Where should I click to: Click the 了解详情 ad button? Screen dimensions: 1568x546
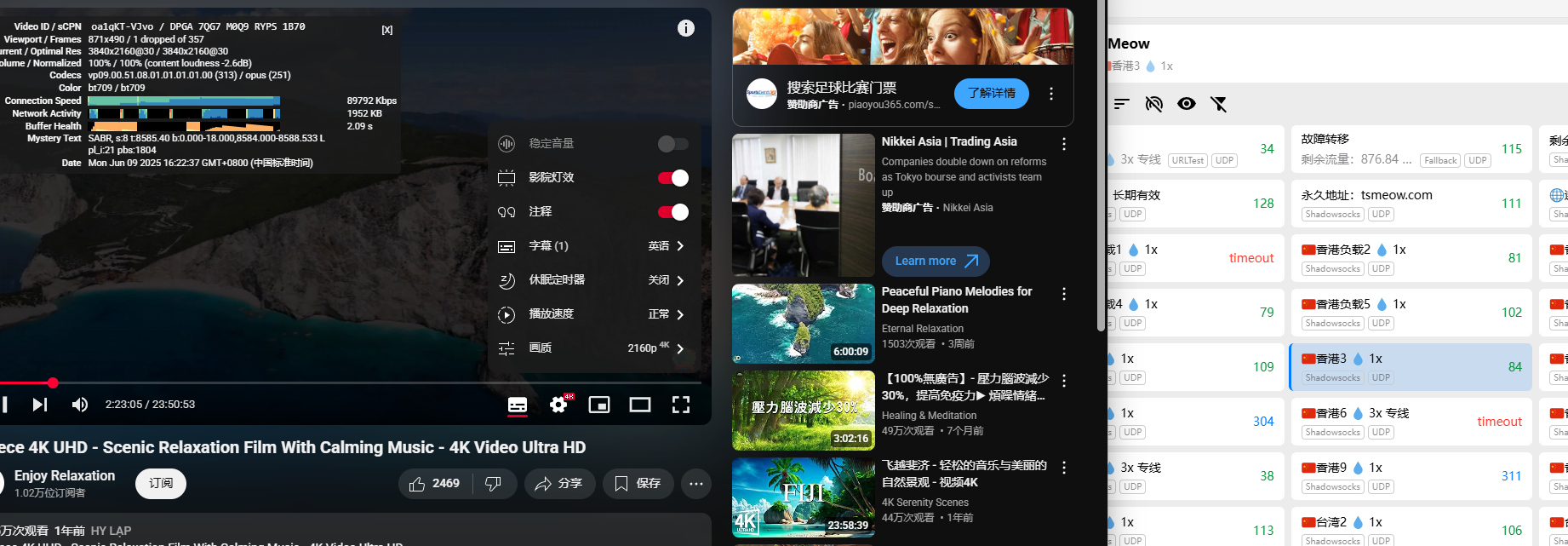[x=992, y=94]
